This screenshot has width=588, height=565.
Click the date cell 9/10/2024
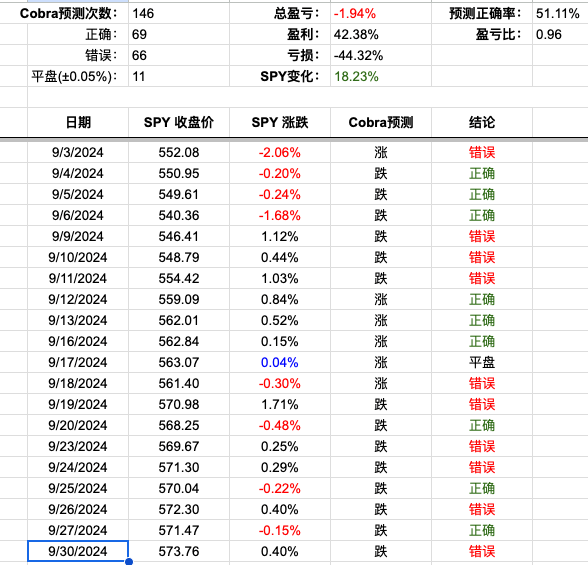[x=78, y=257]
